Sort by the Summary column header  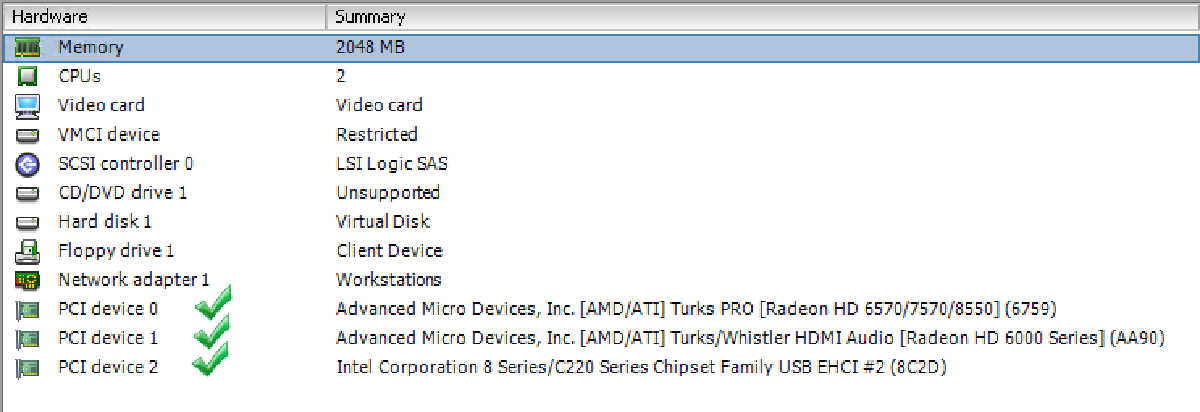370,17
